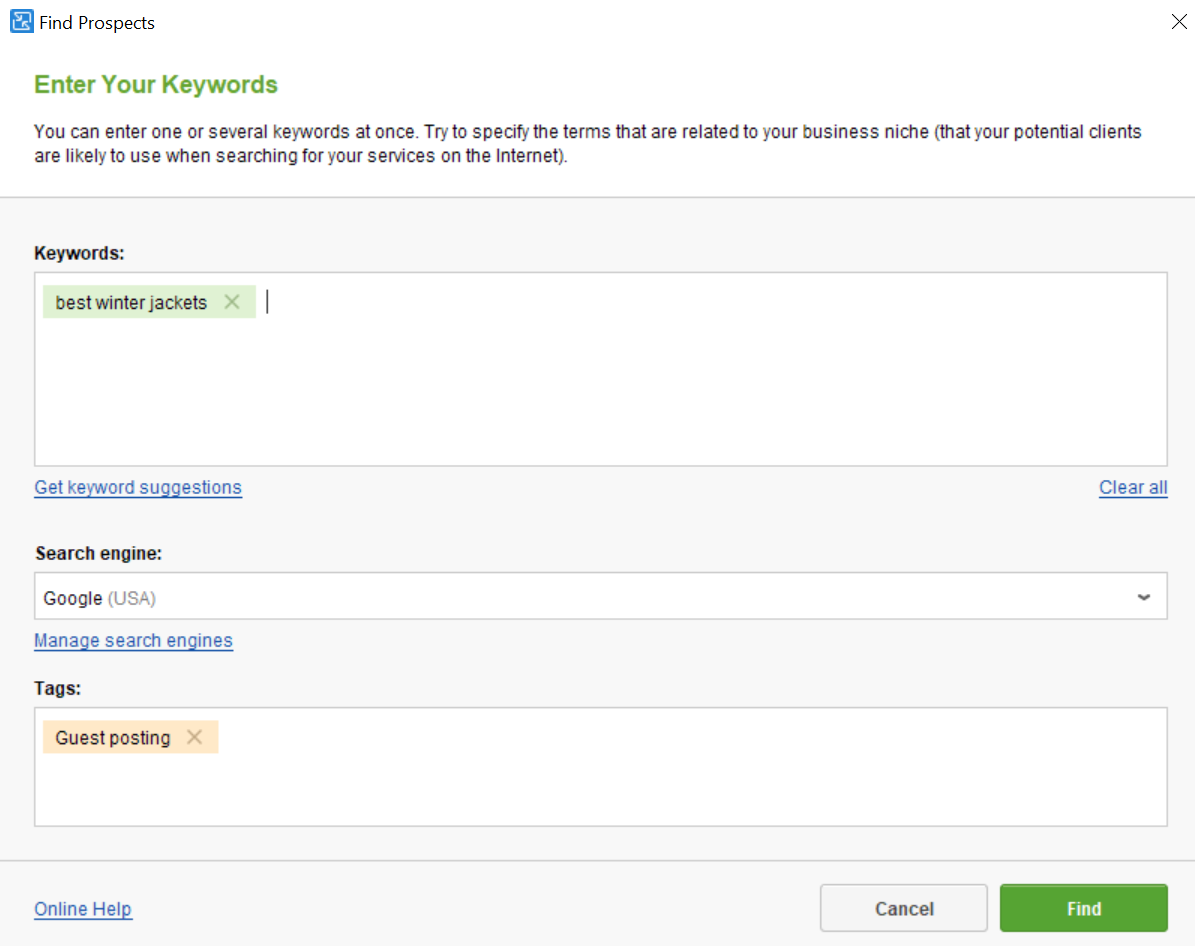Click the 'Search engine:' label

point(98,553)
